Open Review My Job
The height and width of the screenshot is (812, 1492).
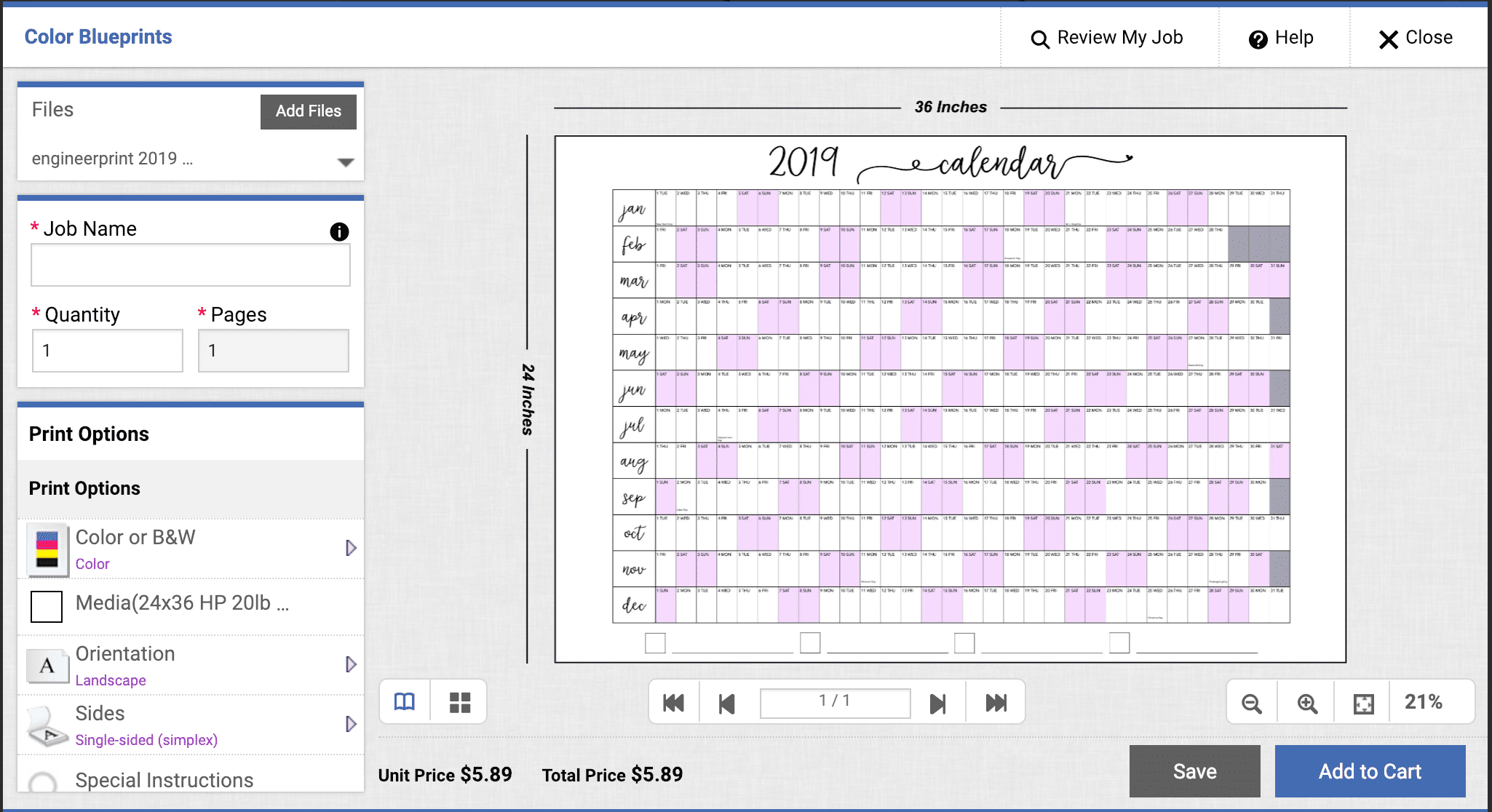click(x=1108, y=37)
